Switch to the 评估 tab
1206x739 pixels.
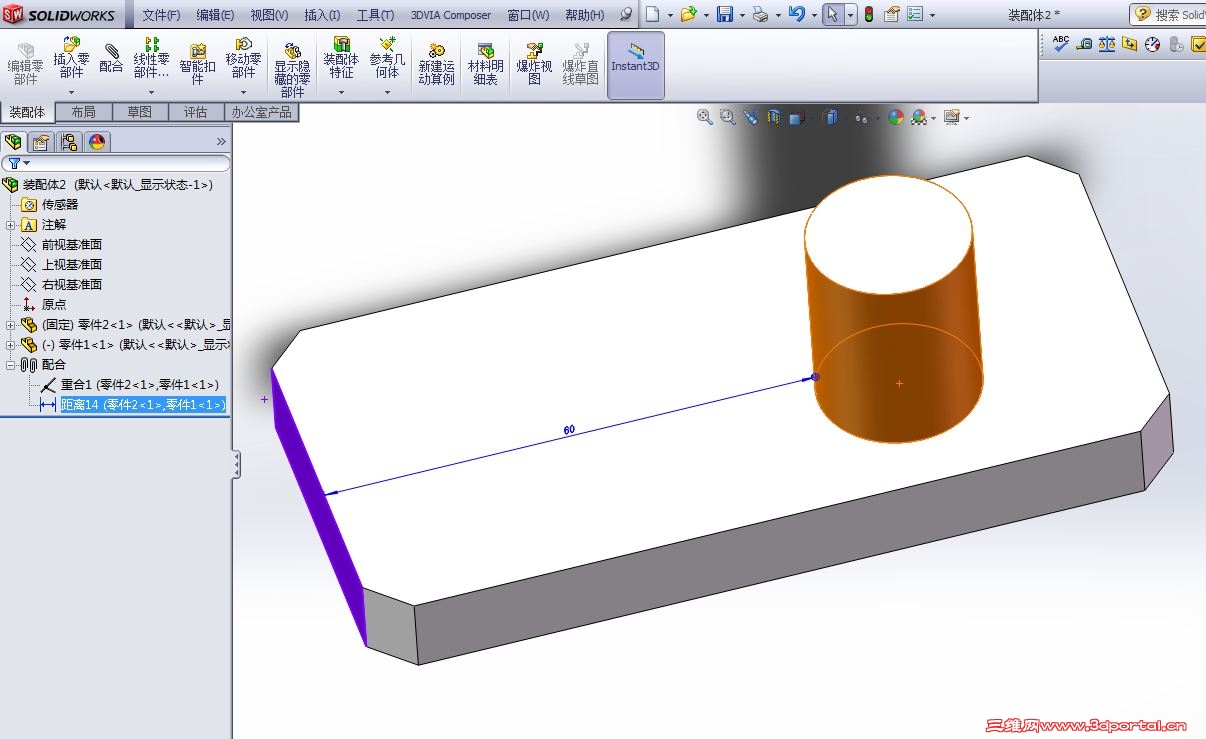click(x=196, y=112)
